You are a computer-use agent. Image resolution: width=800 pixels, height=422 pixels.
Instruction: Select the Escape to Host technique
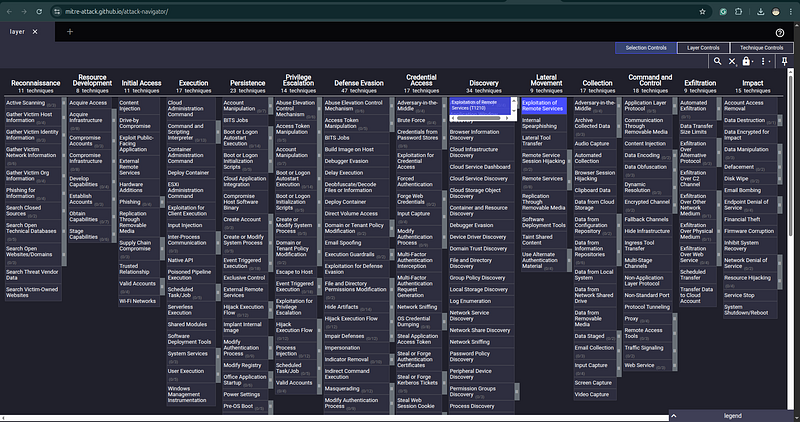tap(295, 272)
